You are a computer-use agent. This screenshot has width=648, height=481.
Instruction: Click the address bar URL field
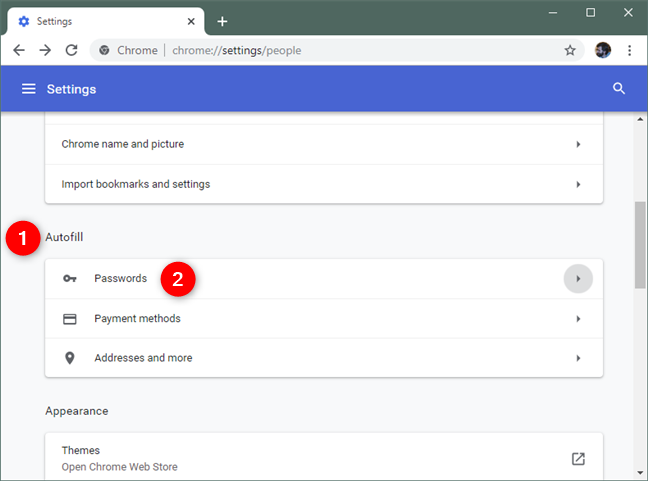pos(337,50)
